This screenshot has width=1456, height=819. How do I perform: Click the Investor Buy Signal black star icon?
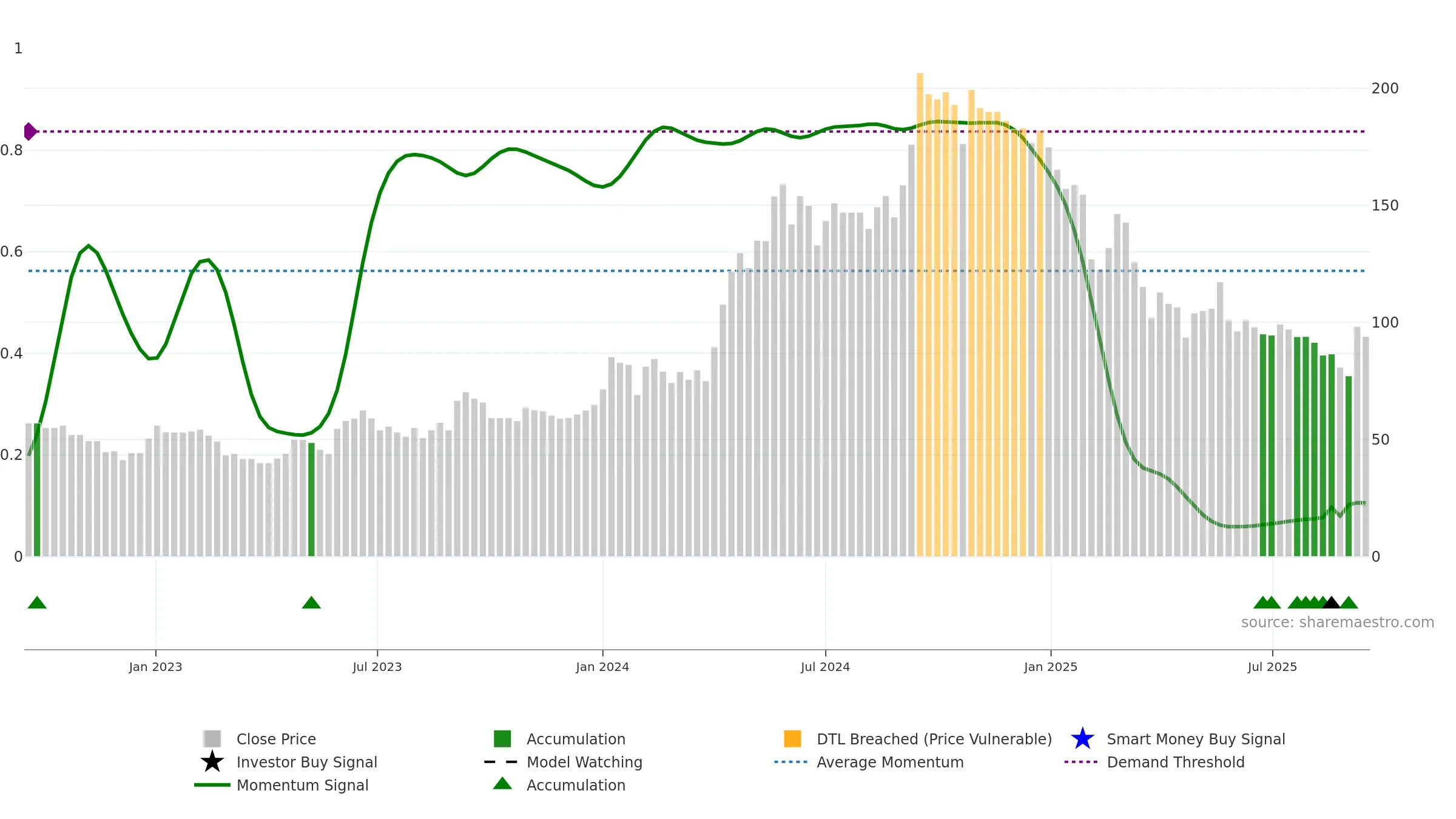point(212,761)
